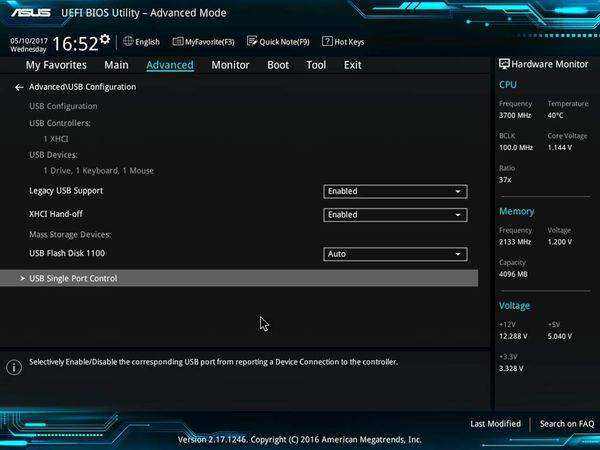600x450 pixels.
Task: Select the Advanced tab
Action: pyautogui.click(x=170, y=65)
